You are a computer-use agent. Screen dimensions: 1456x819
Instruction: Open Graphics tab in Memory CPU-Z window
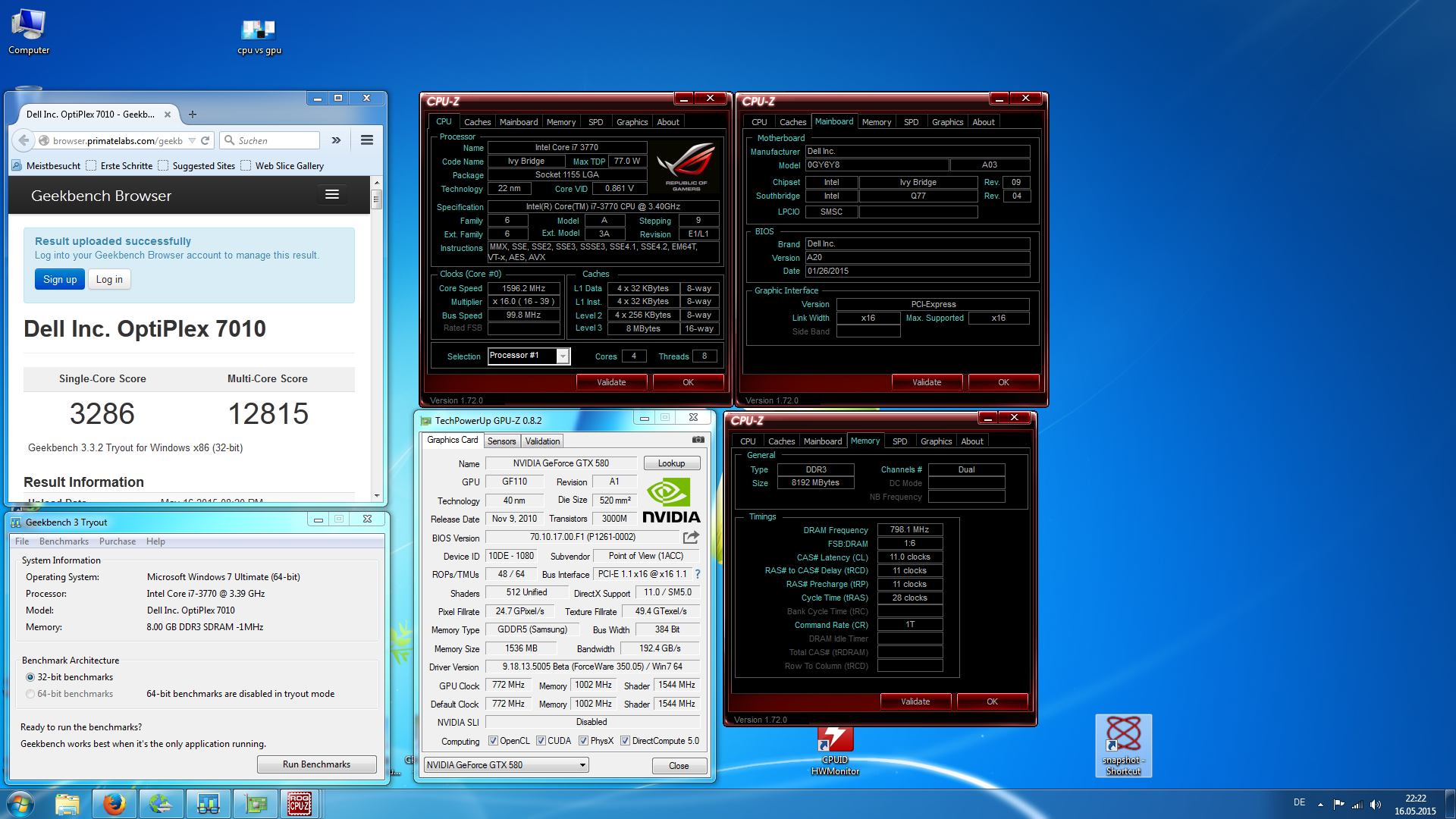pos(936,441)
